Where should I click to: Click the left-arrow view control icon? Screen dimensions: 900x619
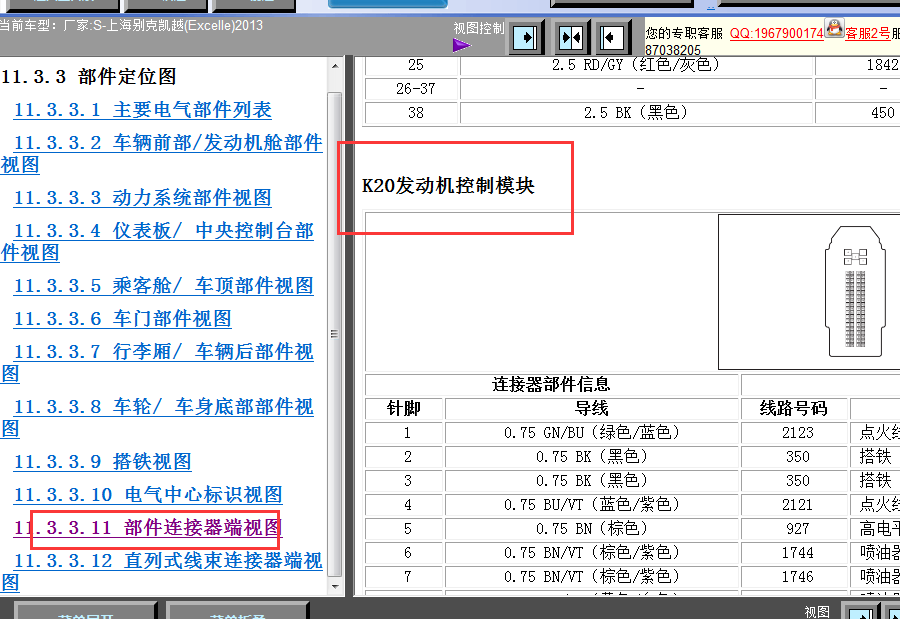(612, 38)
